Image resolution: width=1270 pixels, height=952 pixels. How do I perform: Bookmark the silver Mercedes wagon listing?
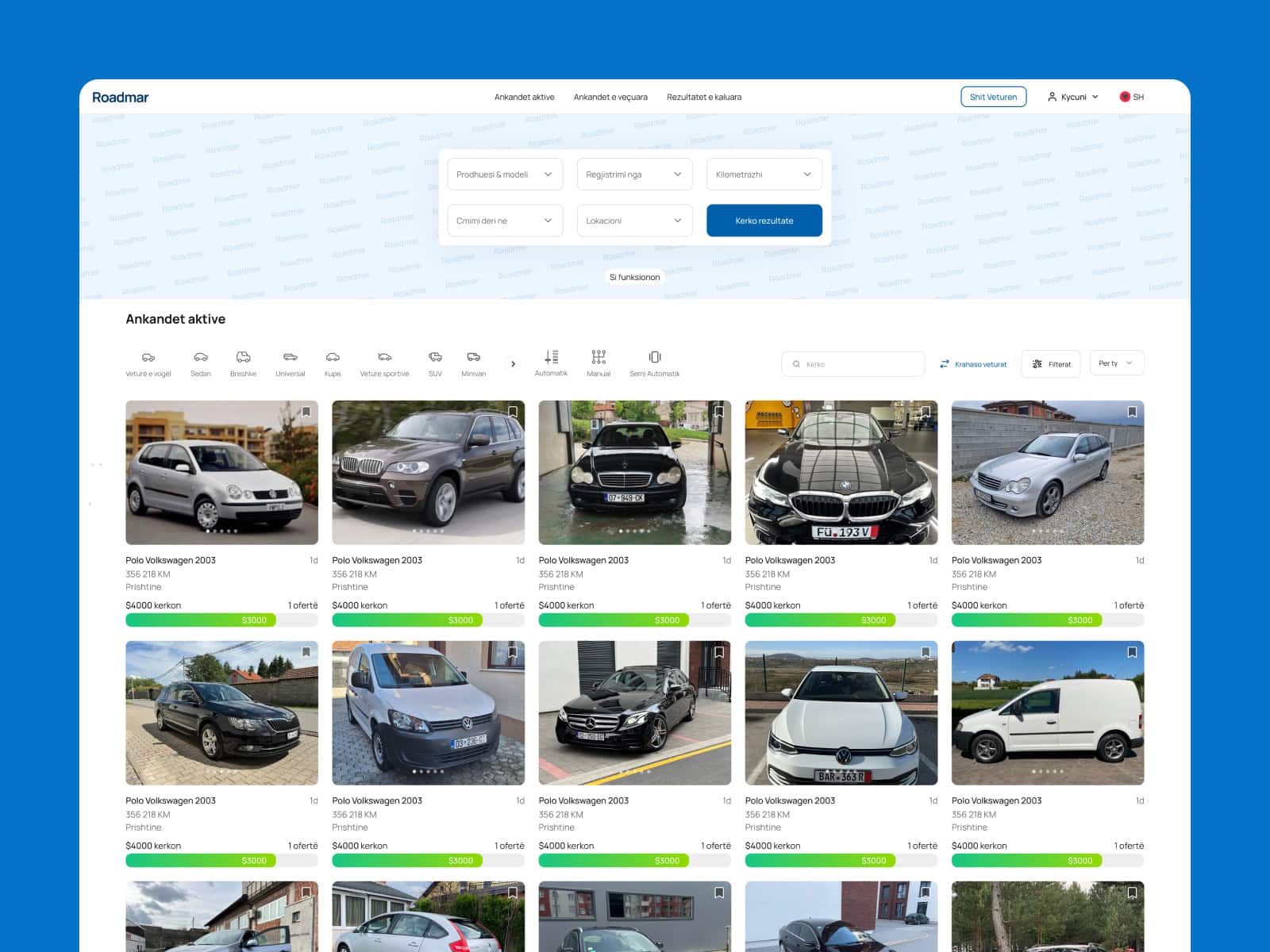coord(1132,412)
